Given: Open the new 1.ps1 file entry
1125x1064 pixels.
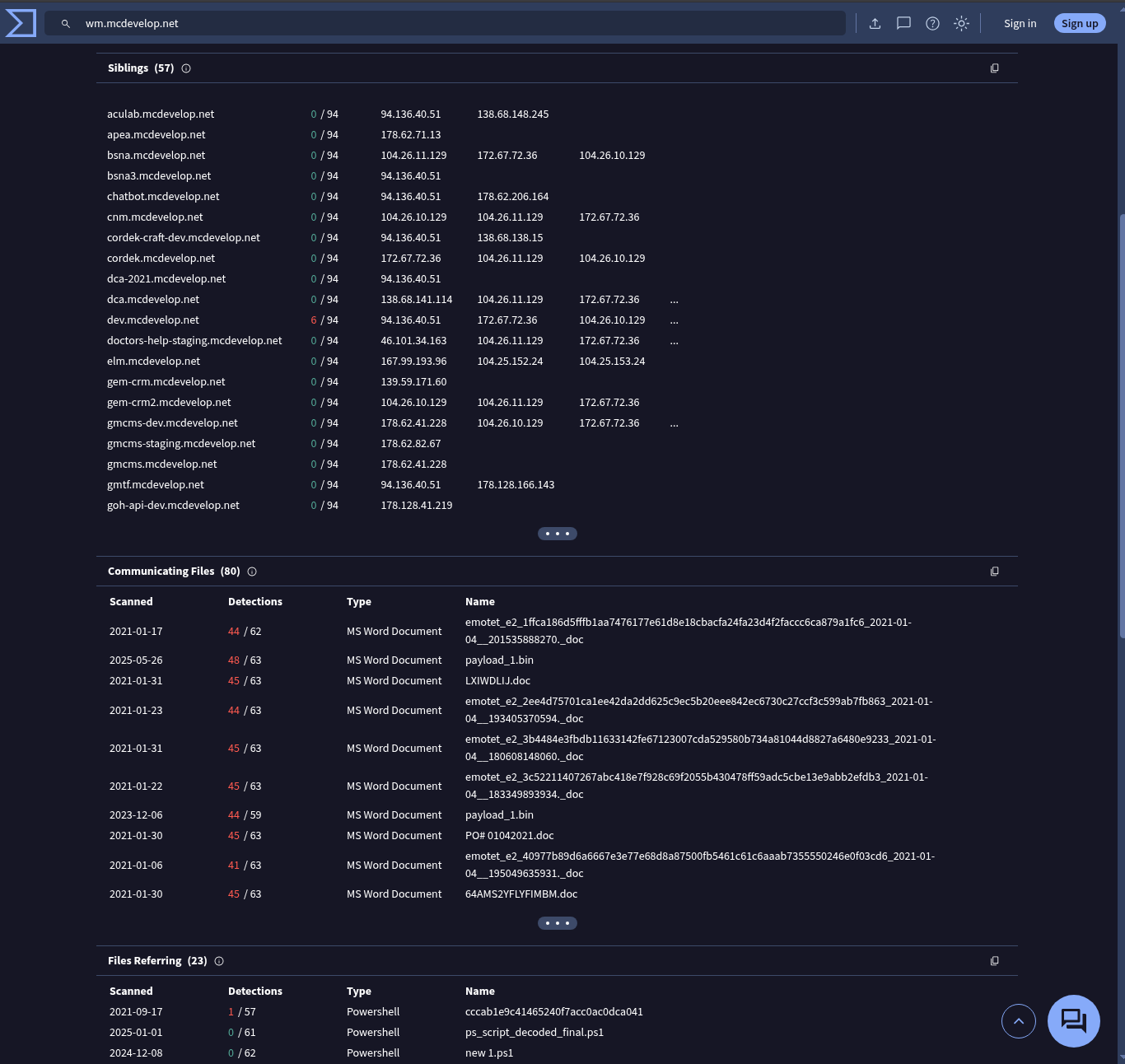Looking at the screenshot, I should [x=489, y=1053].
